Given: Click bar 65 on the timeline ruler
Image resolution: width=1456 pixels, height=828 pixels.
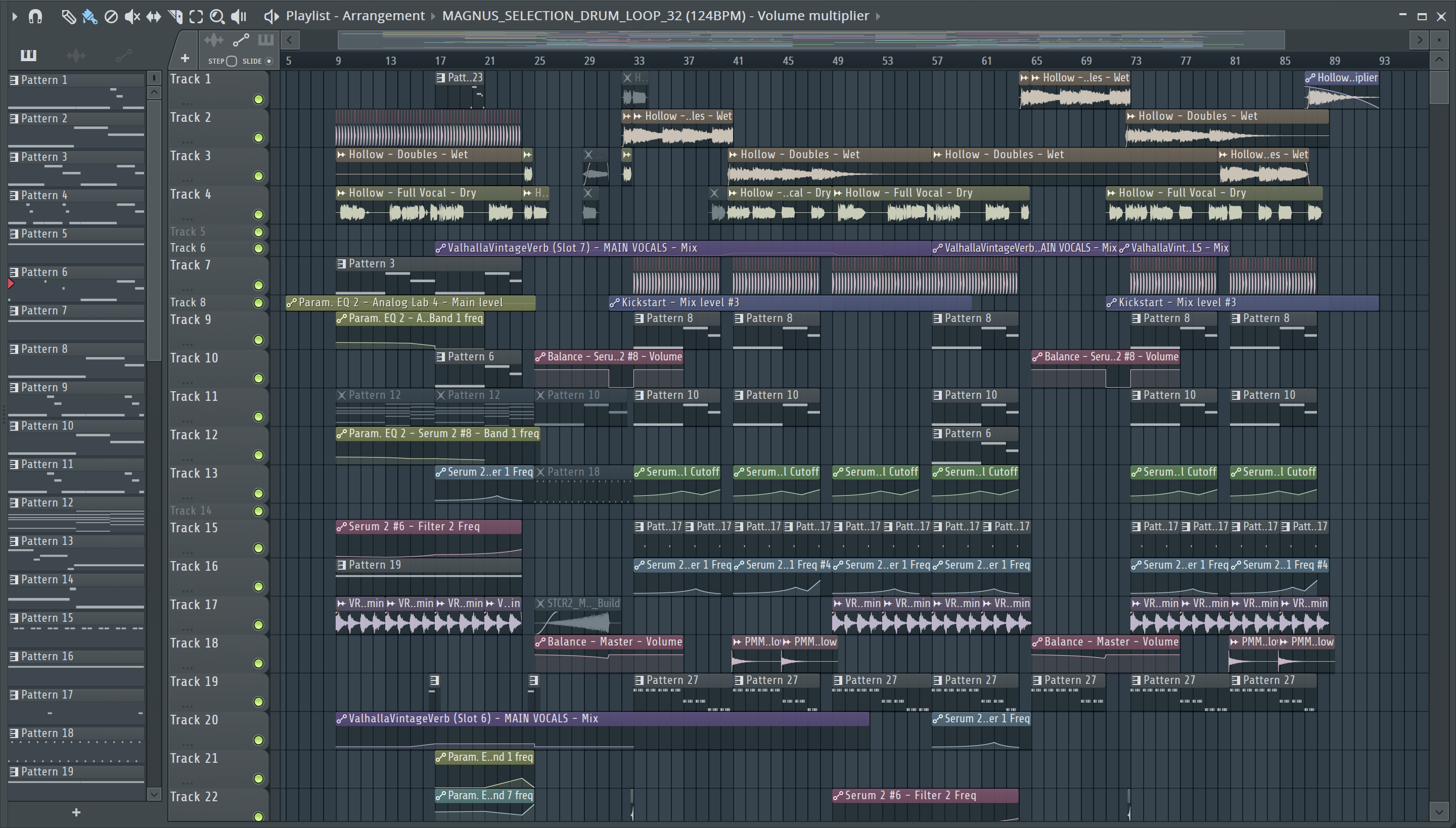Looking at the screenshot, I should coord(1036,61).
